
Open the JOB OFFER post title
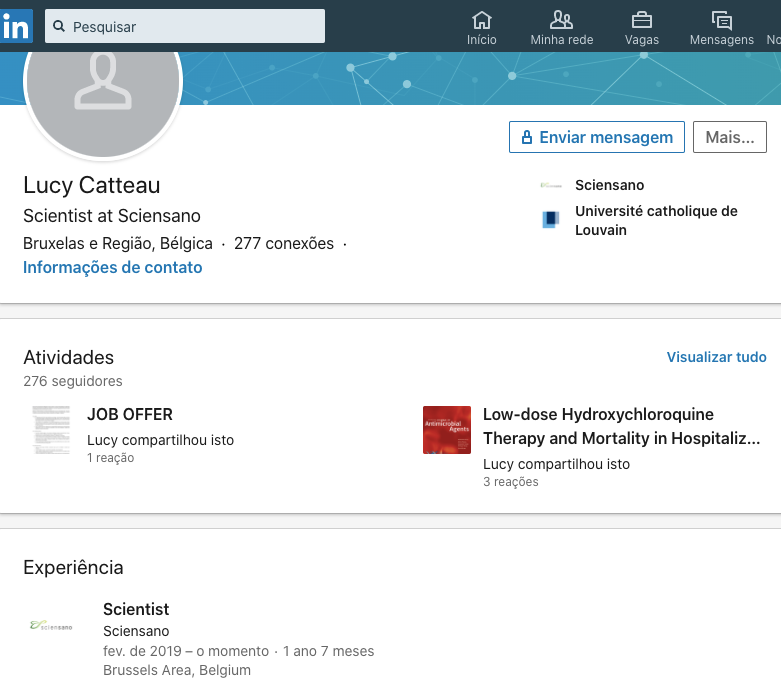[x=130, y=414]
